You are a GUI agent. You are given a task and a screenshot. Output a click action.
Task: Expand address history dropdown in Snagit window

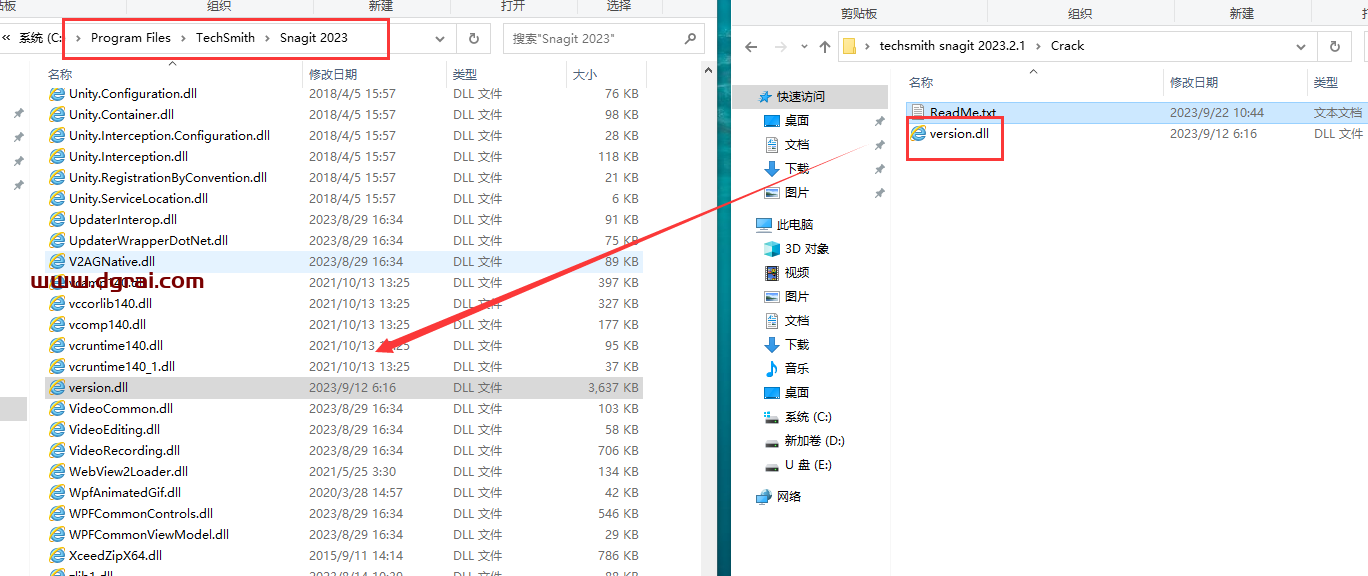pos(440,38)
